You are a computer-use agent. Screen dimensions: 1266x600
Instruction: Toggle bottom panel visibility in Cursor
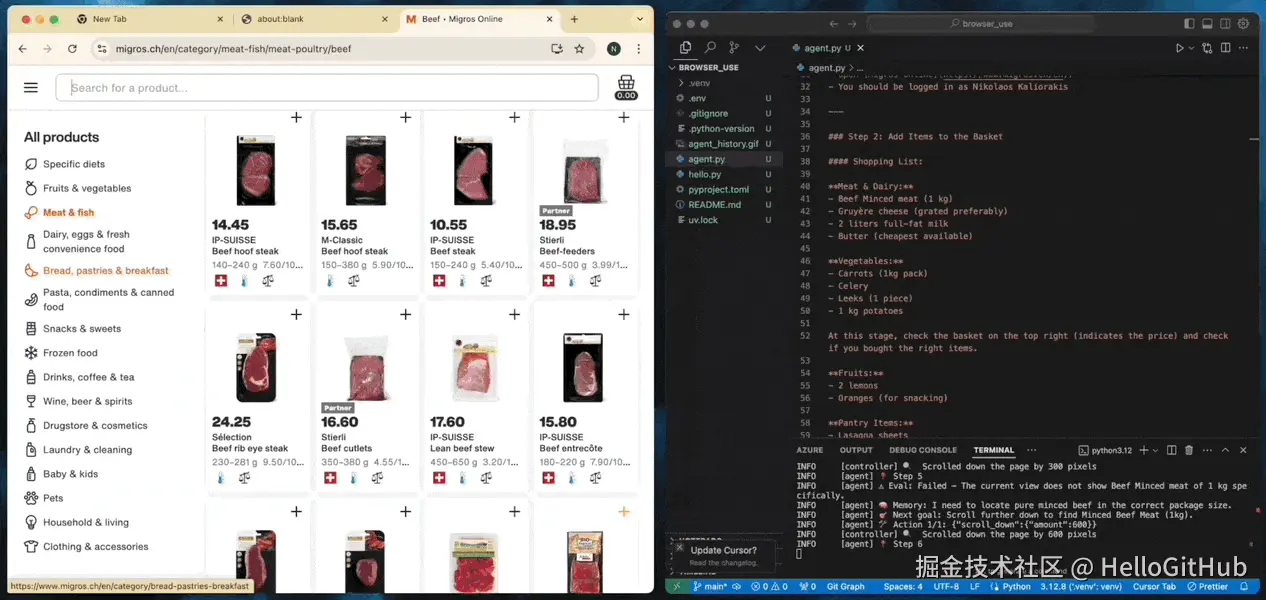(1208, 23)
